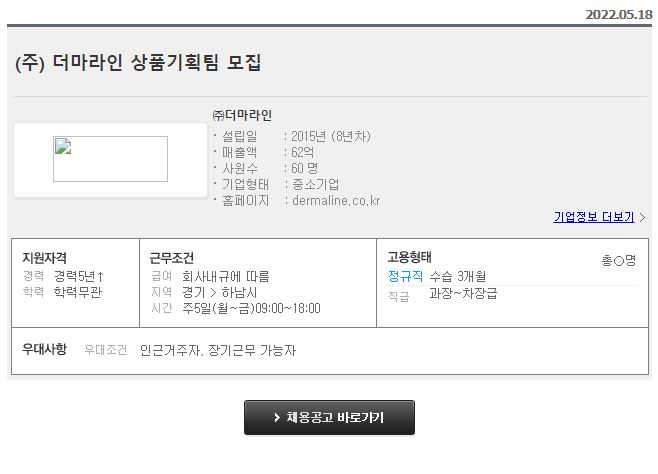Click the 학력무관 education text
Image resolution: width=658 pixels, height=474 pixels.
tap(78, 292)
